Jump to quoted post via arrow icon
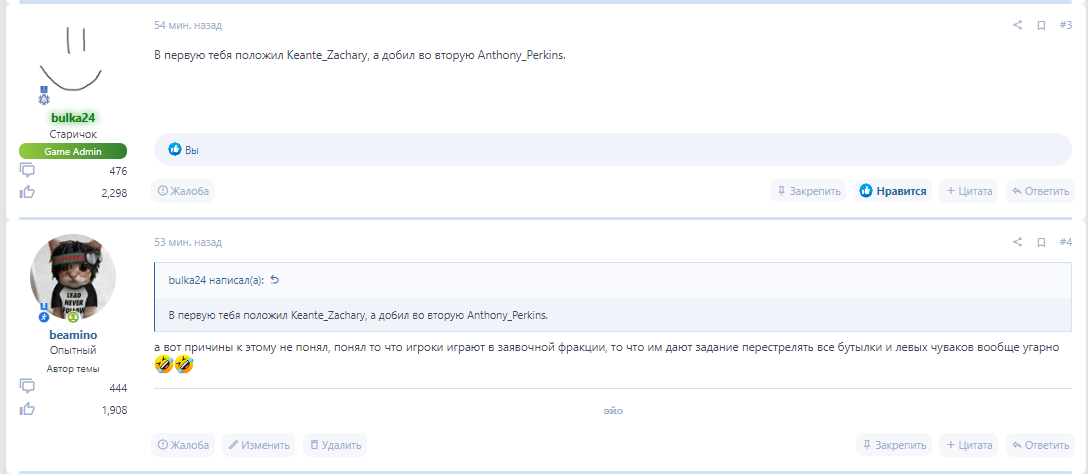The width and height of the screenshot is (1088, 474). [x=275, y=280]
